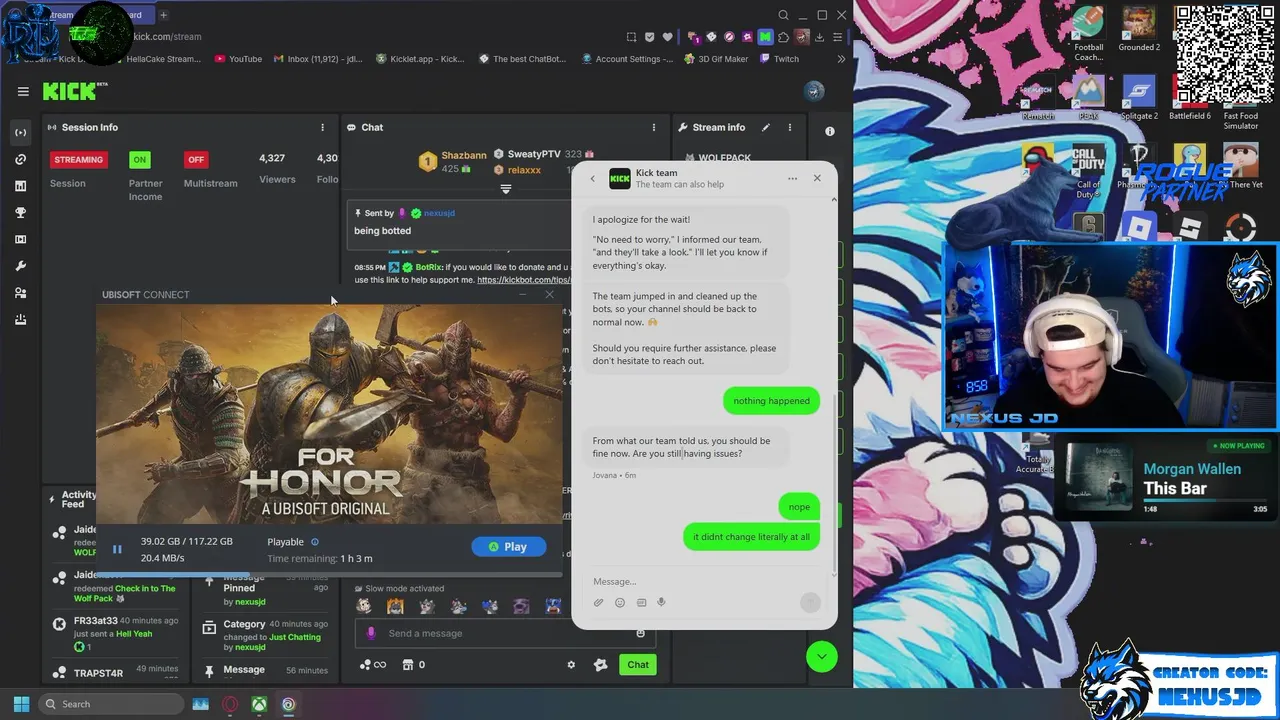Open Kick chat settings gear
The width and height of the screenshot is (1280, 720).
click(x=571, y=664)
